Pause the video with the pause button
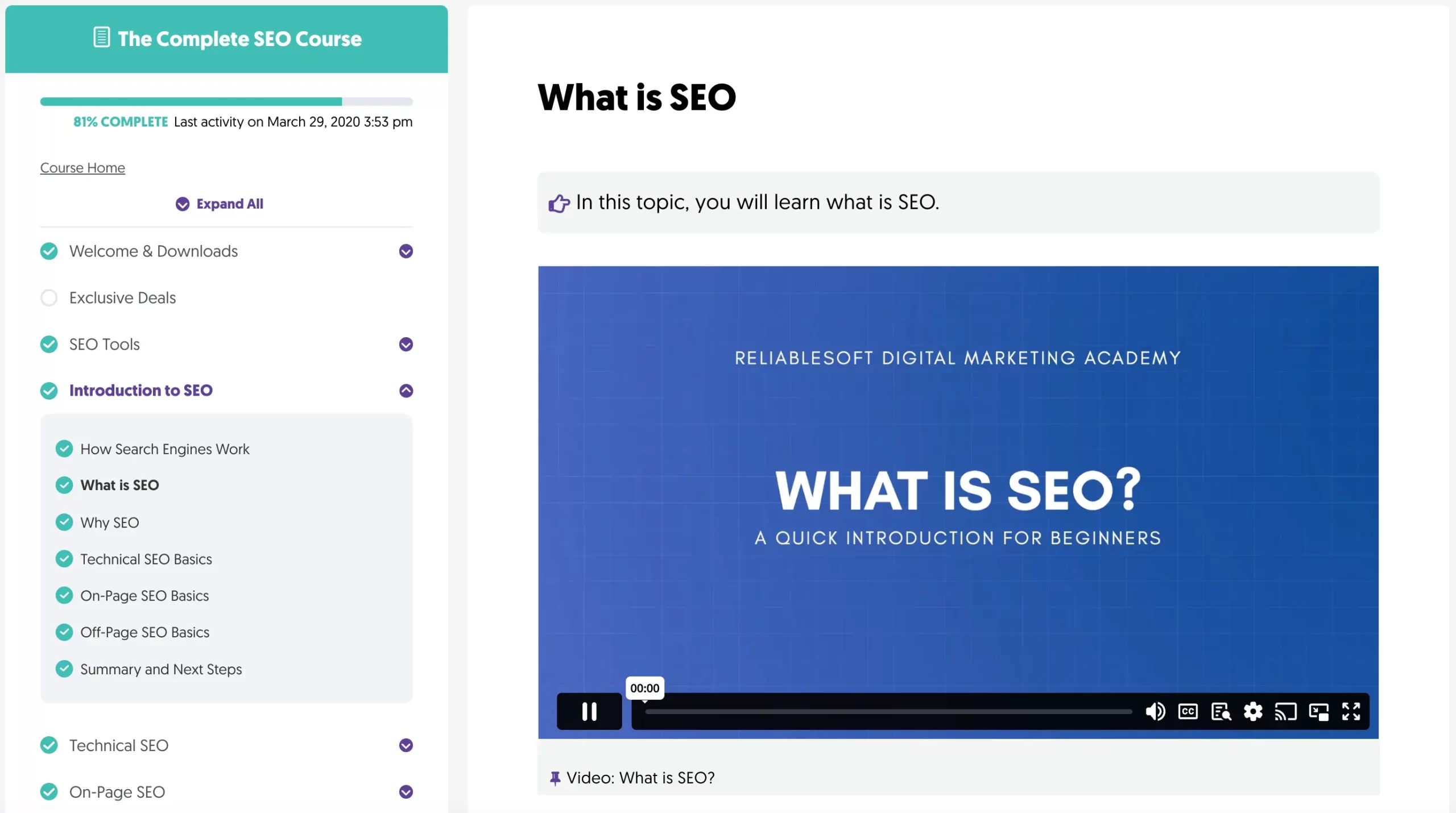Image resolution: width=1456 pixels, height=813 pixels. (589, 711)
